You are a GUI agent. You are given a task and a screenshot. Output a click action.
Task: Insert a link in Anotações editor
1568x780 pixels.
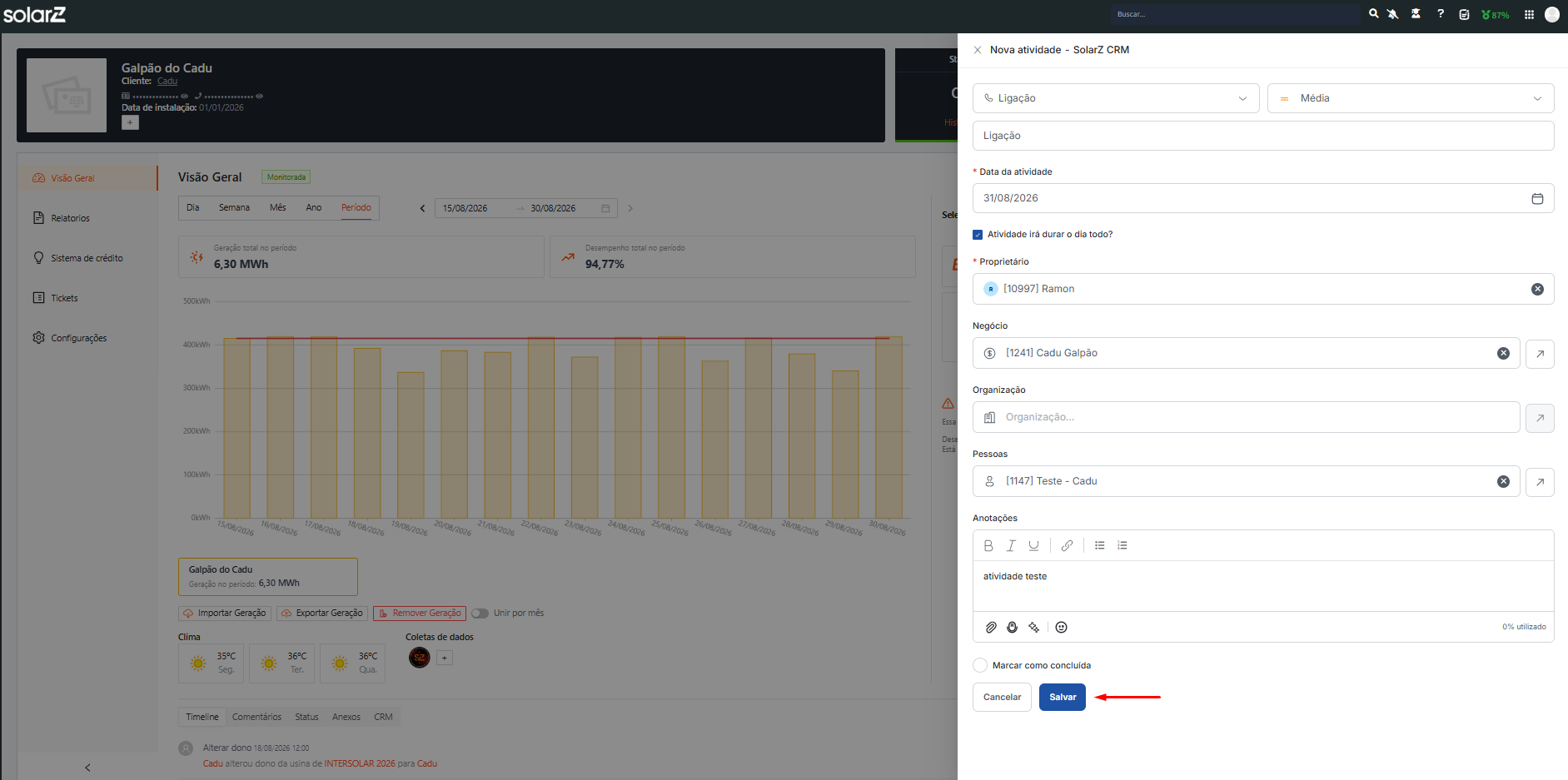[x=1067, y=545]
